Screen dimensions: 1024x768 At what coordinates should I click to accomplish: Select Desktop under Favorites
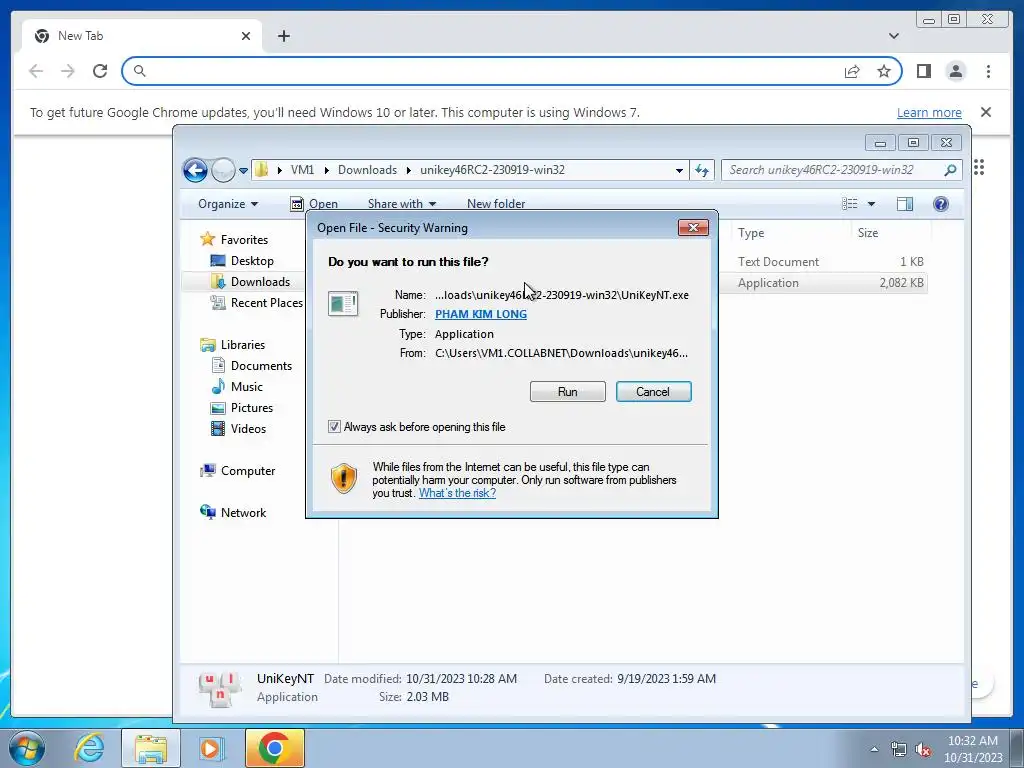[242, 261]
